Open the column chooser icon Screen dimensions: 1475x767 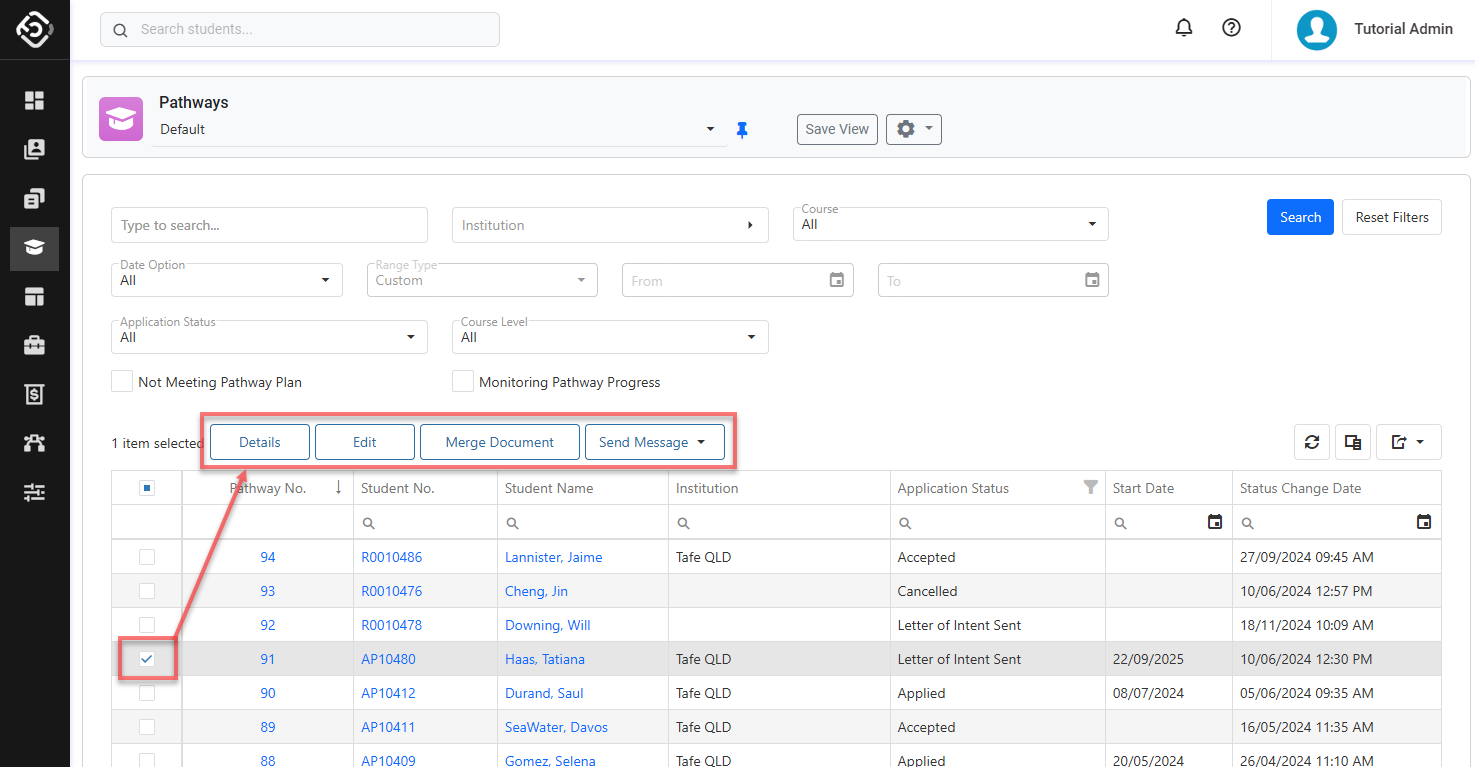pyautogui.click(x=1353, y=442)
